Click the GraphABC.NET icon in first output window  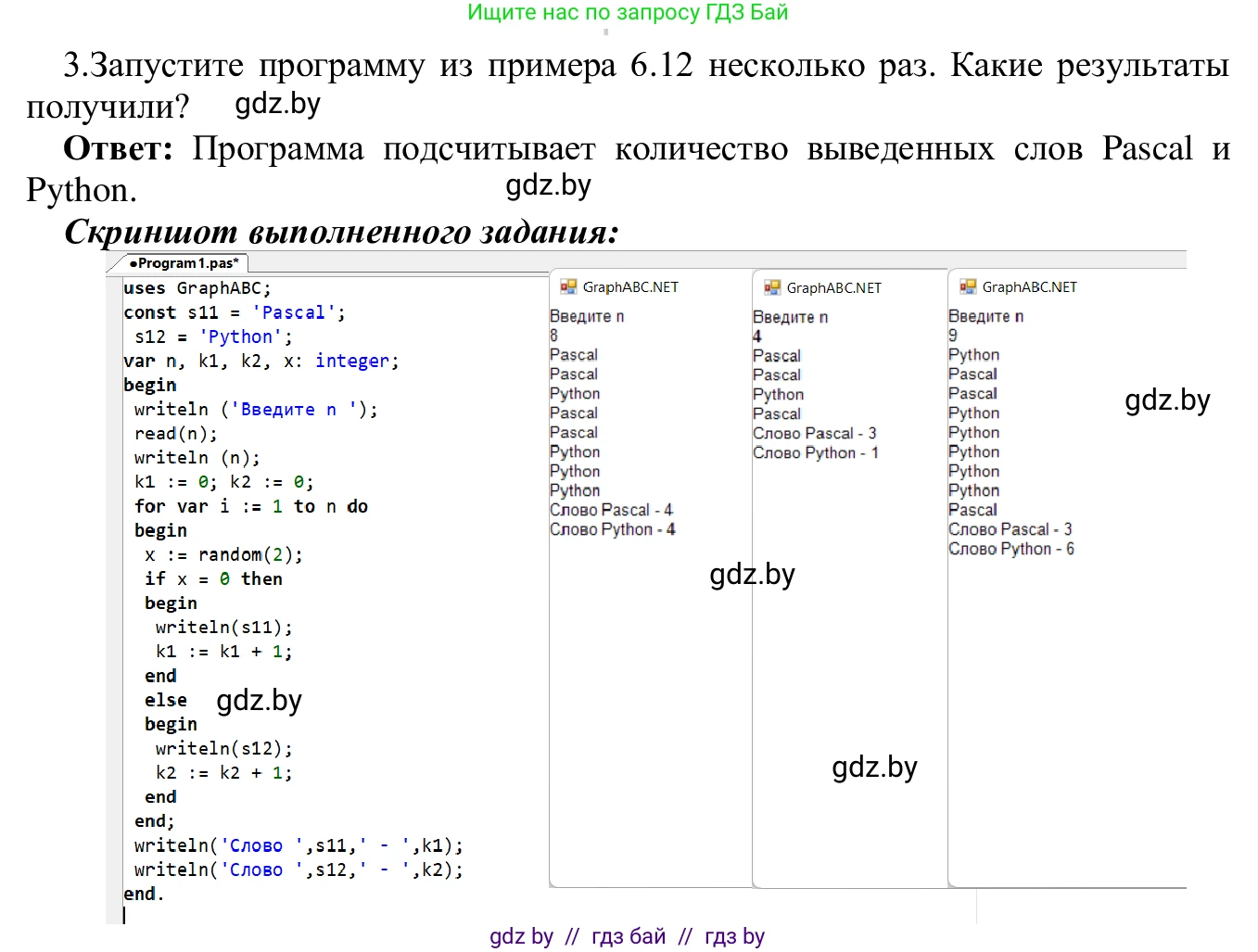[570, 287]
